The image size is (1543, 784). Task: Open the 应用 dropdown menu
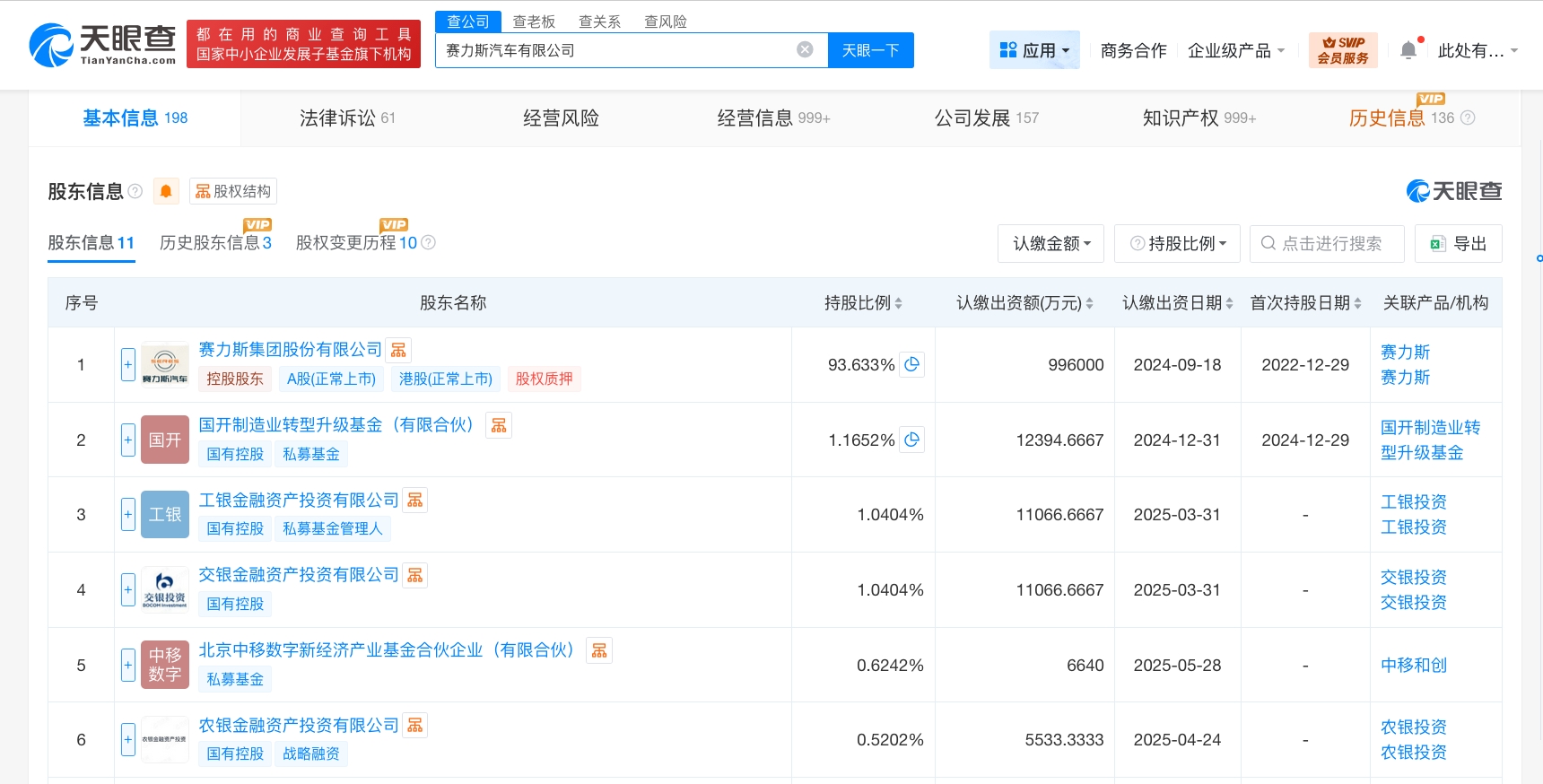(1034, 50)
